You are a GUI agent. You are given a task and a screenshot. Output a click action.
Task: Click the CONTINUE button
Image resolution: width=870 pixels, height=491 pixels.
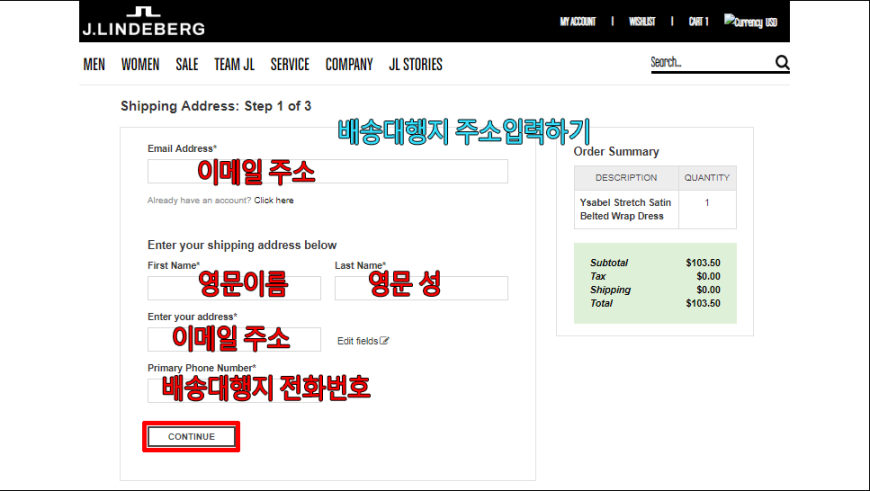(x=191, y=437)
